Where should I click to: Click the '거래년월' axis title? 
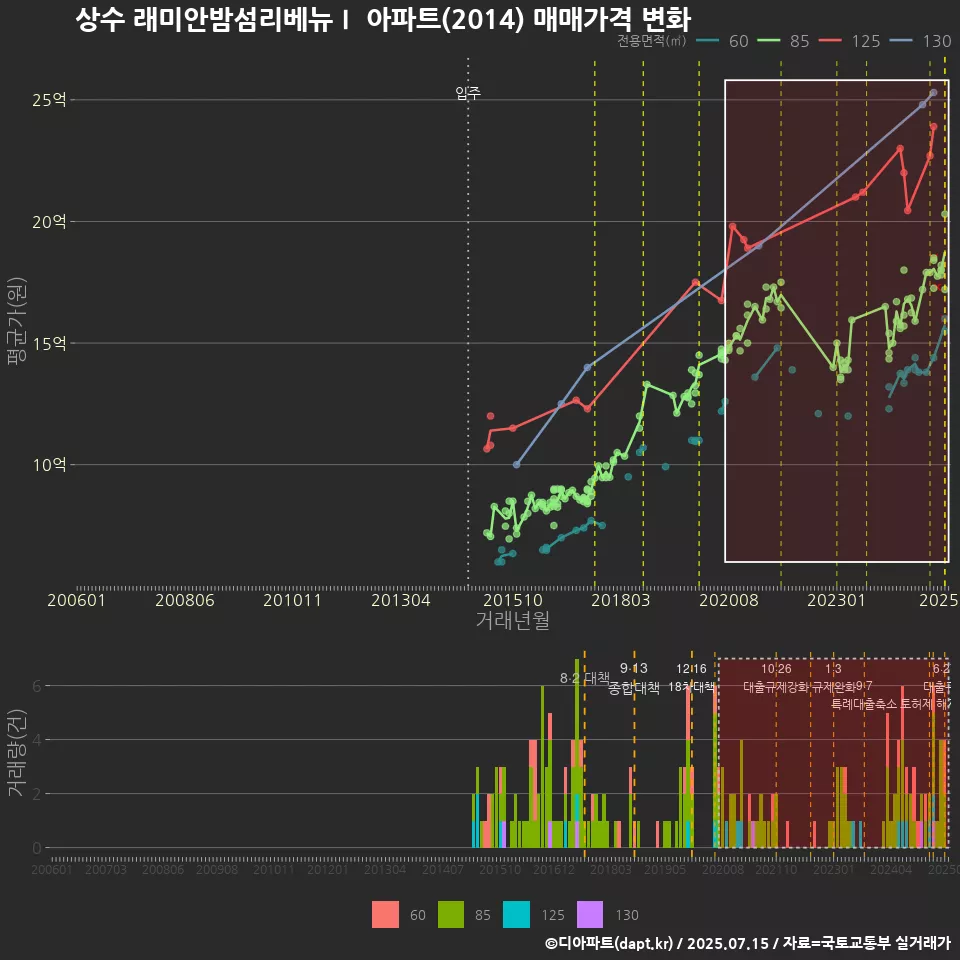pos(512,620)
